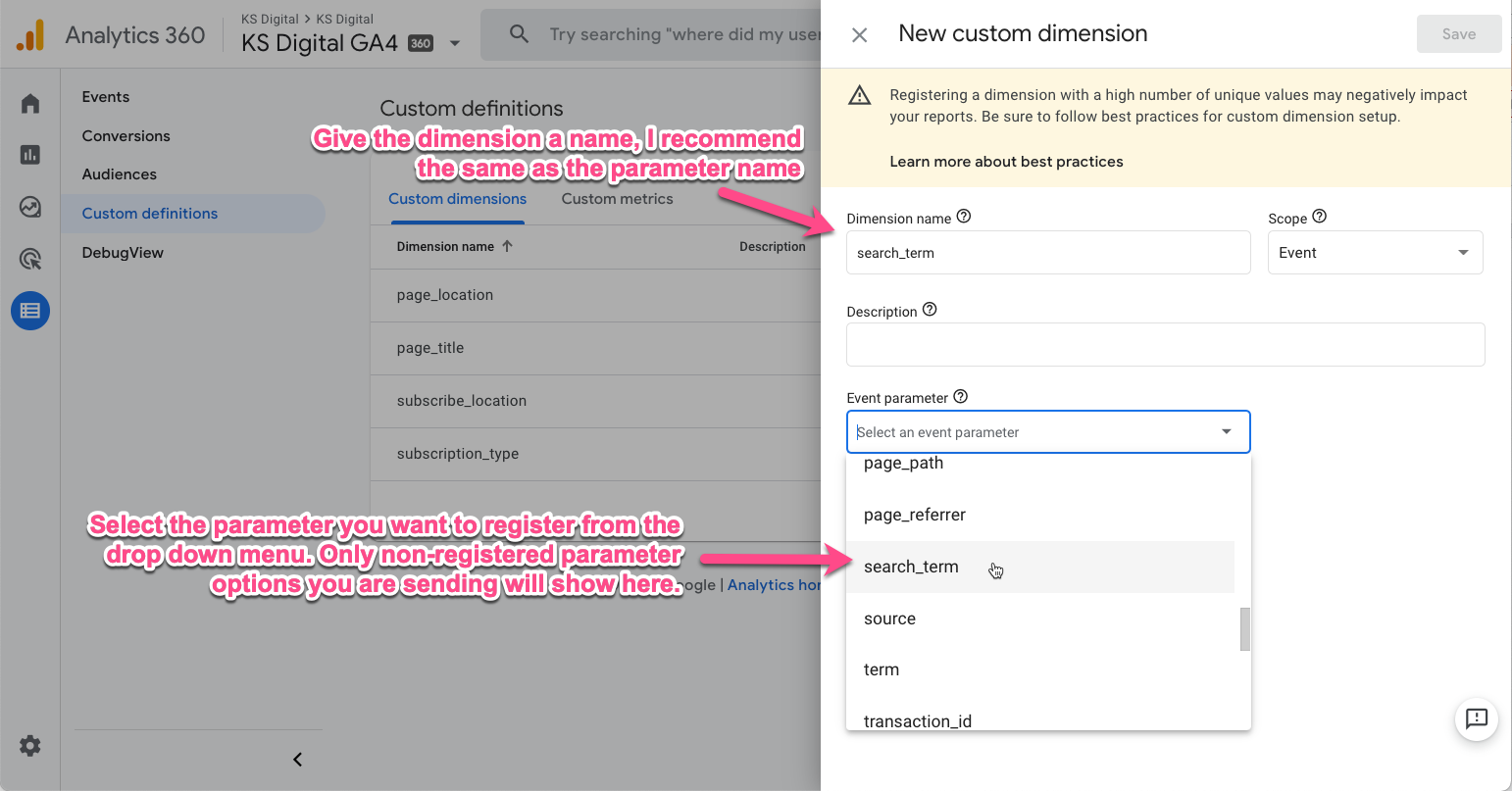Open Audiences in the Configure menu
This screenshot has width=1512, height=791.
tap(120, 174)
